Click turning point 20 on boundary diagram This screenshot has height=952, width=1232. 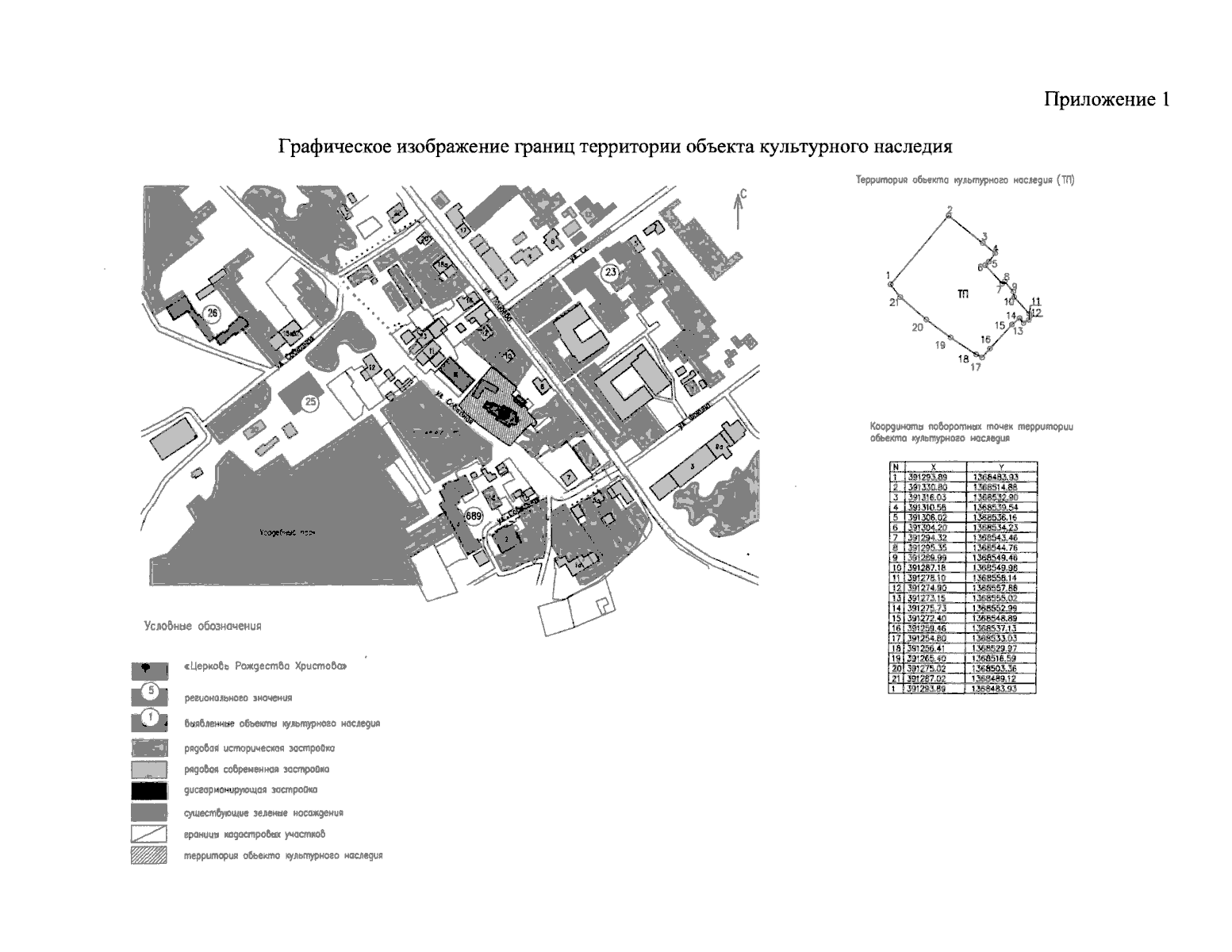point(926,319)
